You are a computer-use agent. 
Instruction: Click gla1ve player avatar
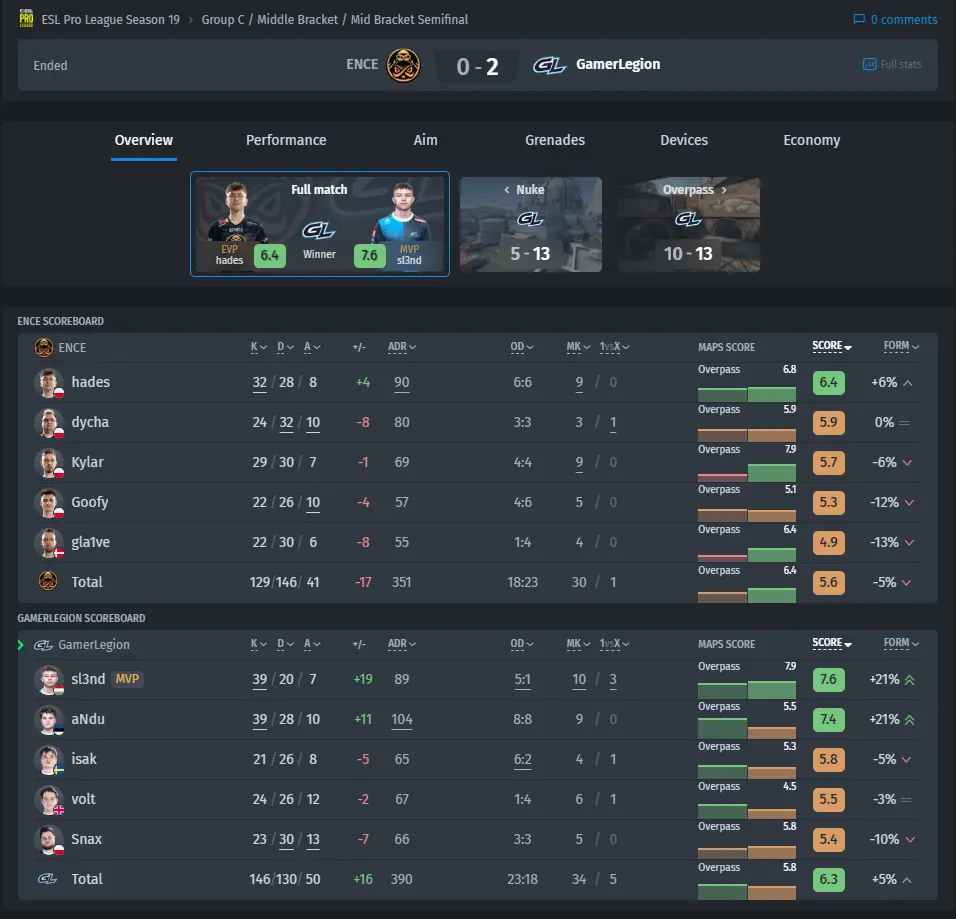49,543
